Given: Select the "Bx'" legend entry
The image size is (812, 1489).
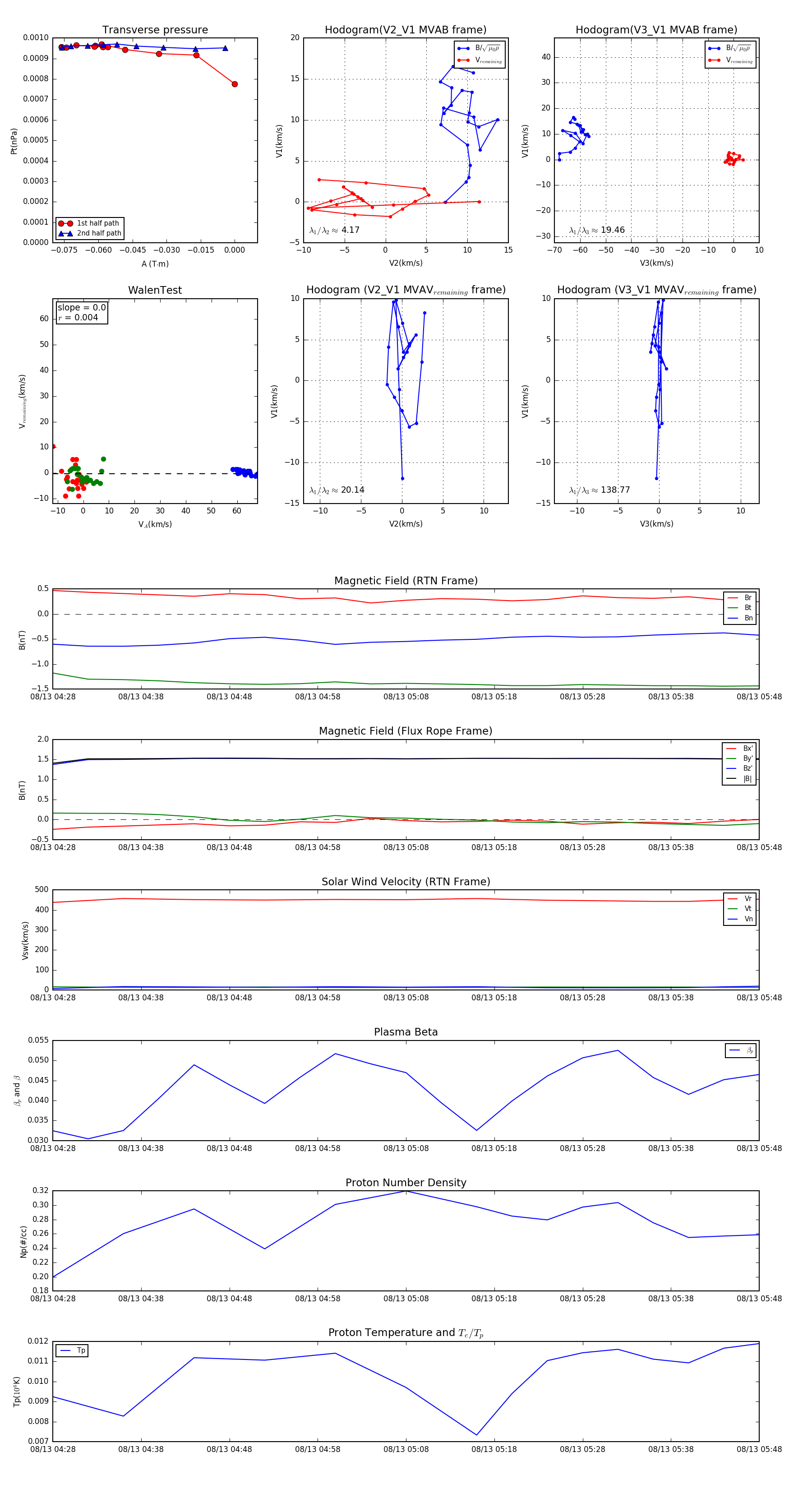Looking at the screenshot, I should pyautogui.click(x=740, y=749).
